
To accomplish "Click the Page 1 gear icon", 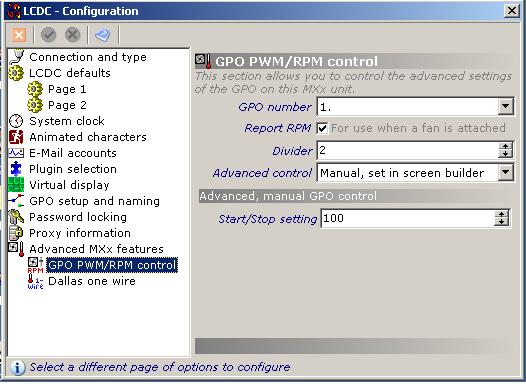I will (35, 89).
